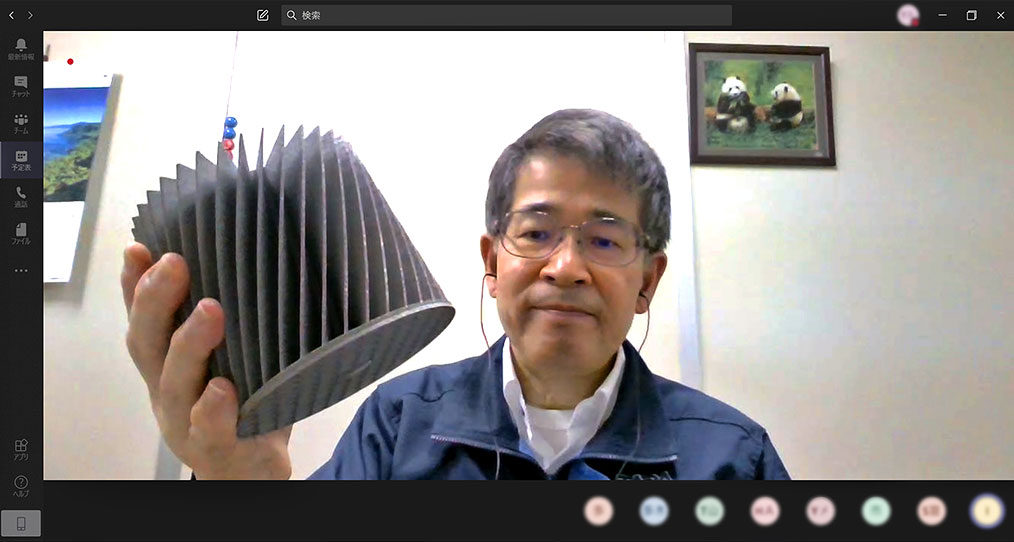Navigate back with the left arrow

[12, 15]
